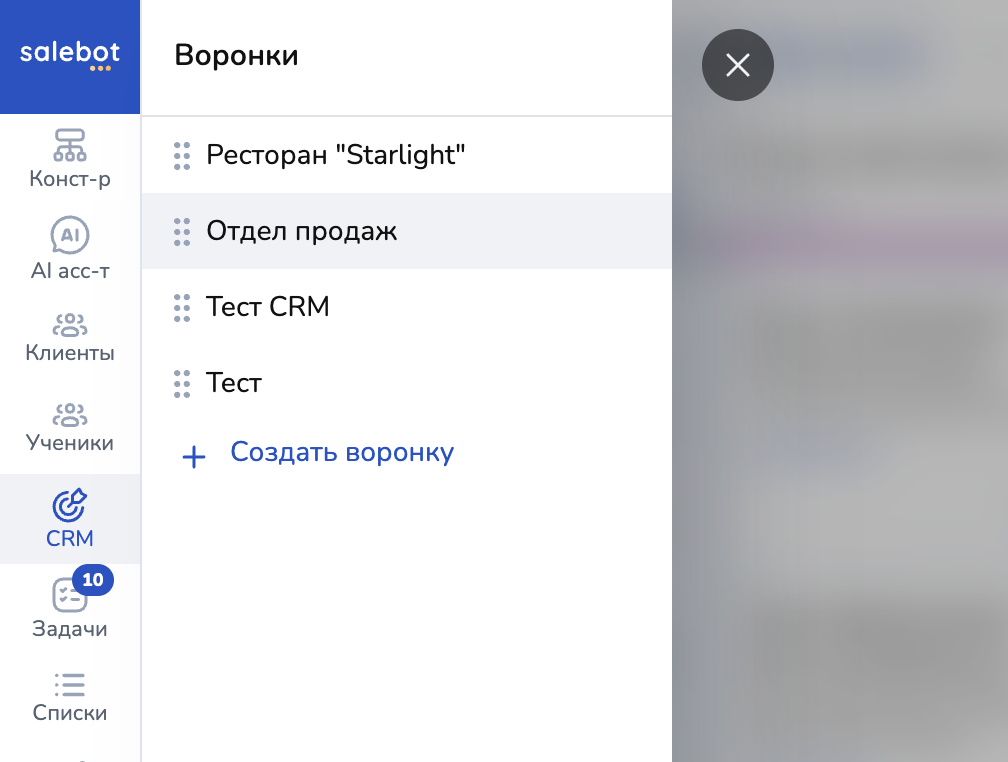
Task: Click the tasks badge showing 10
Action: click(93, 580)
